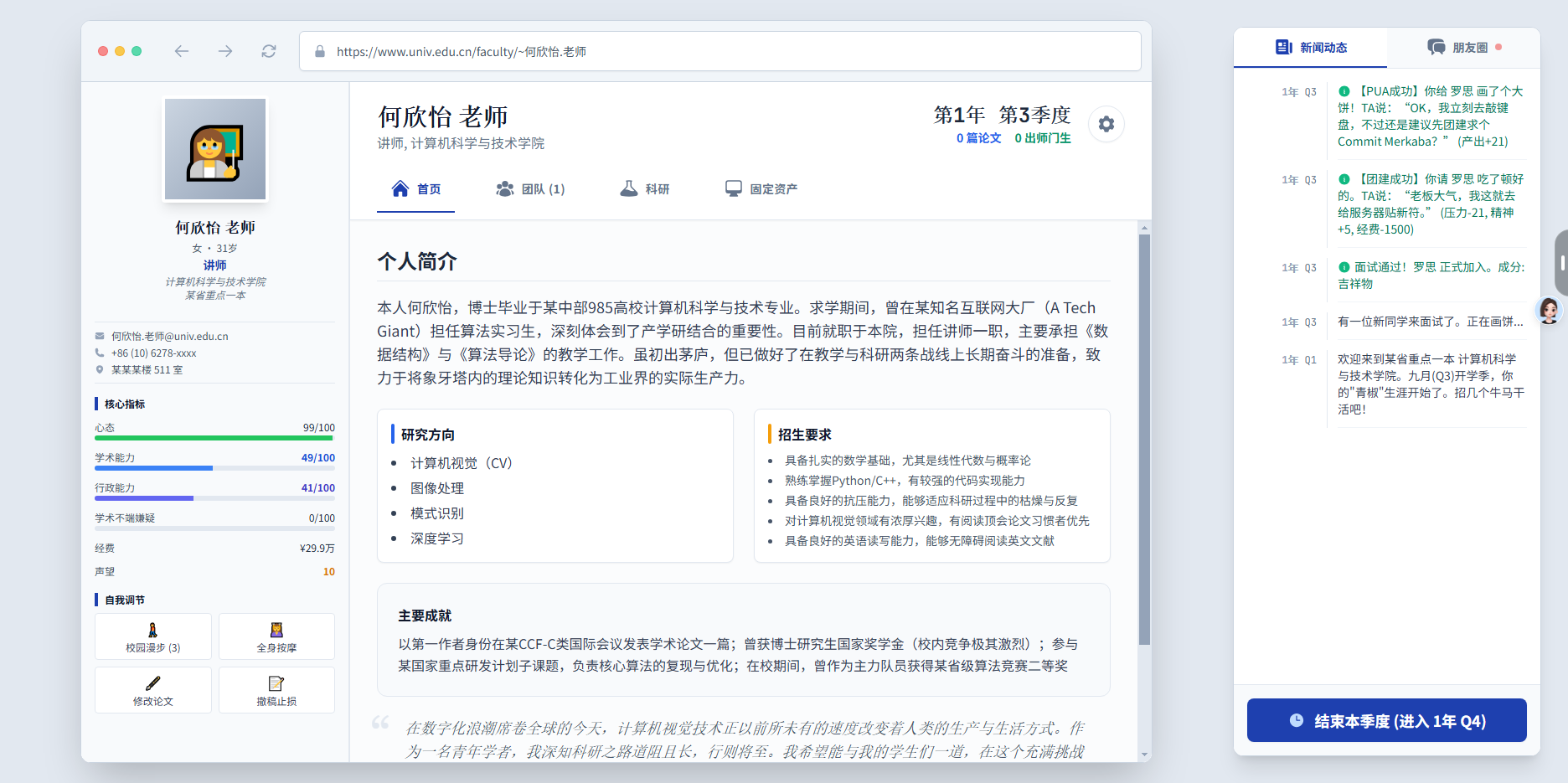Click the floating avatar on the right edge
The width and height of the screenshot is (1568, 783).
1550,311
